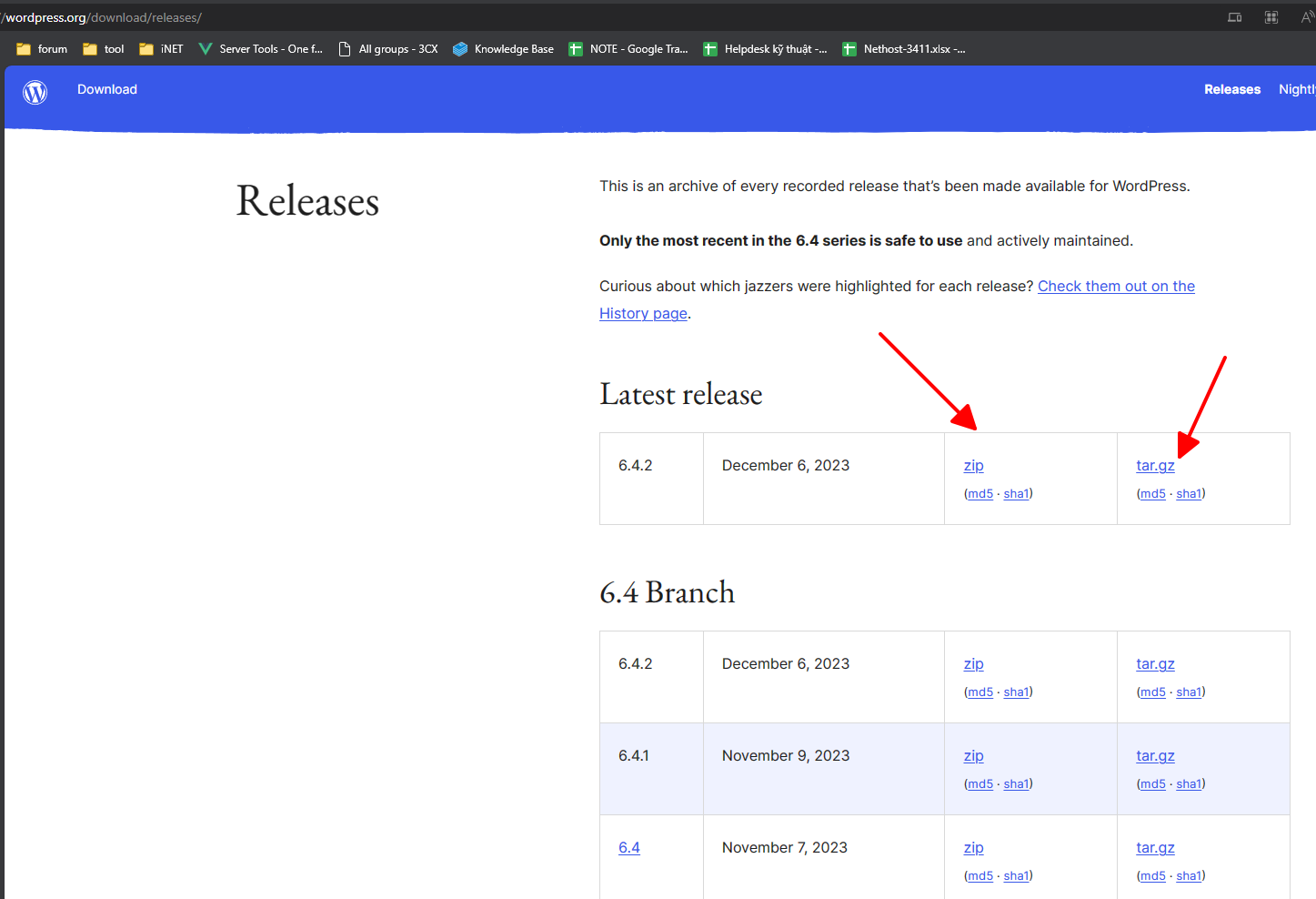Open md5 for Latest release tar.gz
The image size is (1316, 899).
1153,494
